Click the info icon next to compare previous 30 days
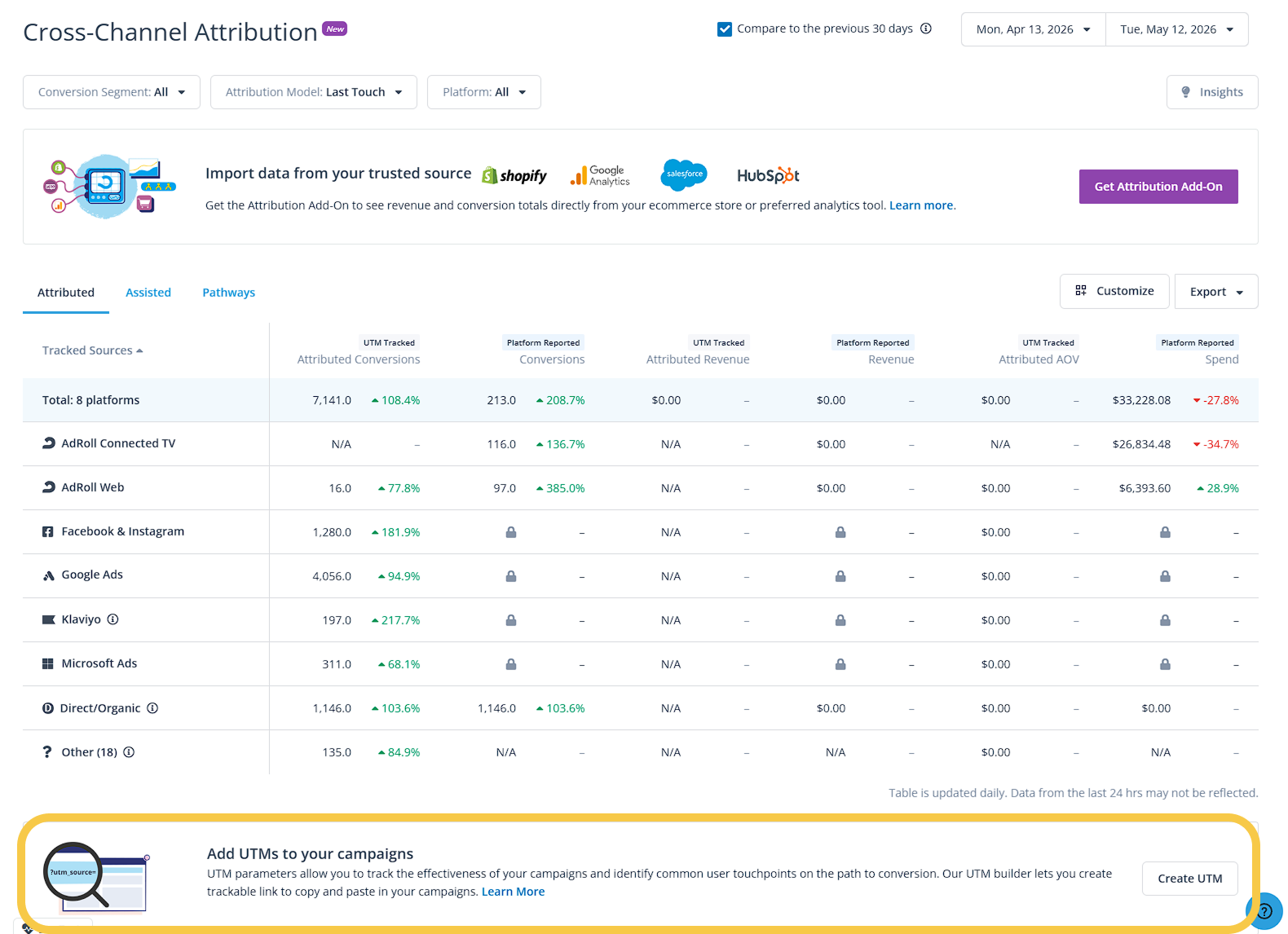The image size is (1288, 934). [x=926, y=29]
